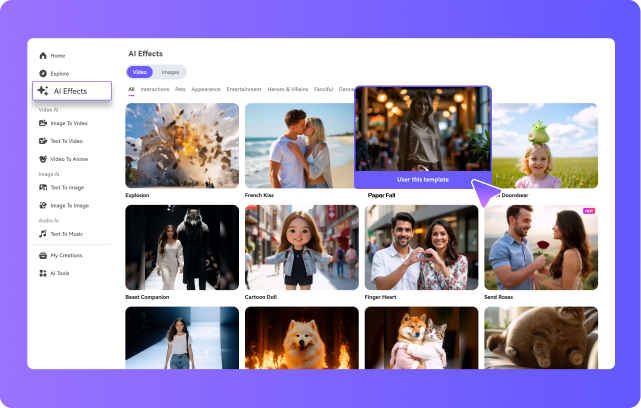The image size is (641, 408).
Task: Switch to the Images toggle
Action: tap(170, 72)
